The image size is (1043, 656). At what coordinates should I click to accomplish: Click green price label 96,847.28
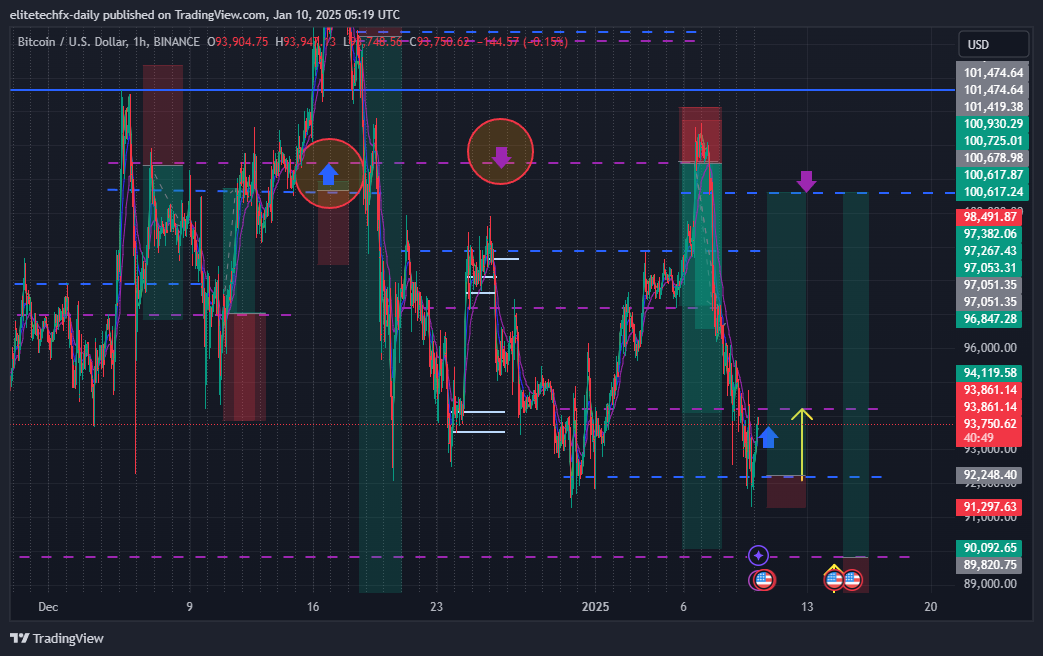tap(989, 319)
